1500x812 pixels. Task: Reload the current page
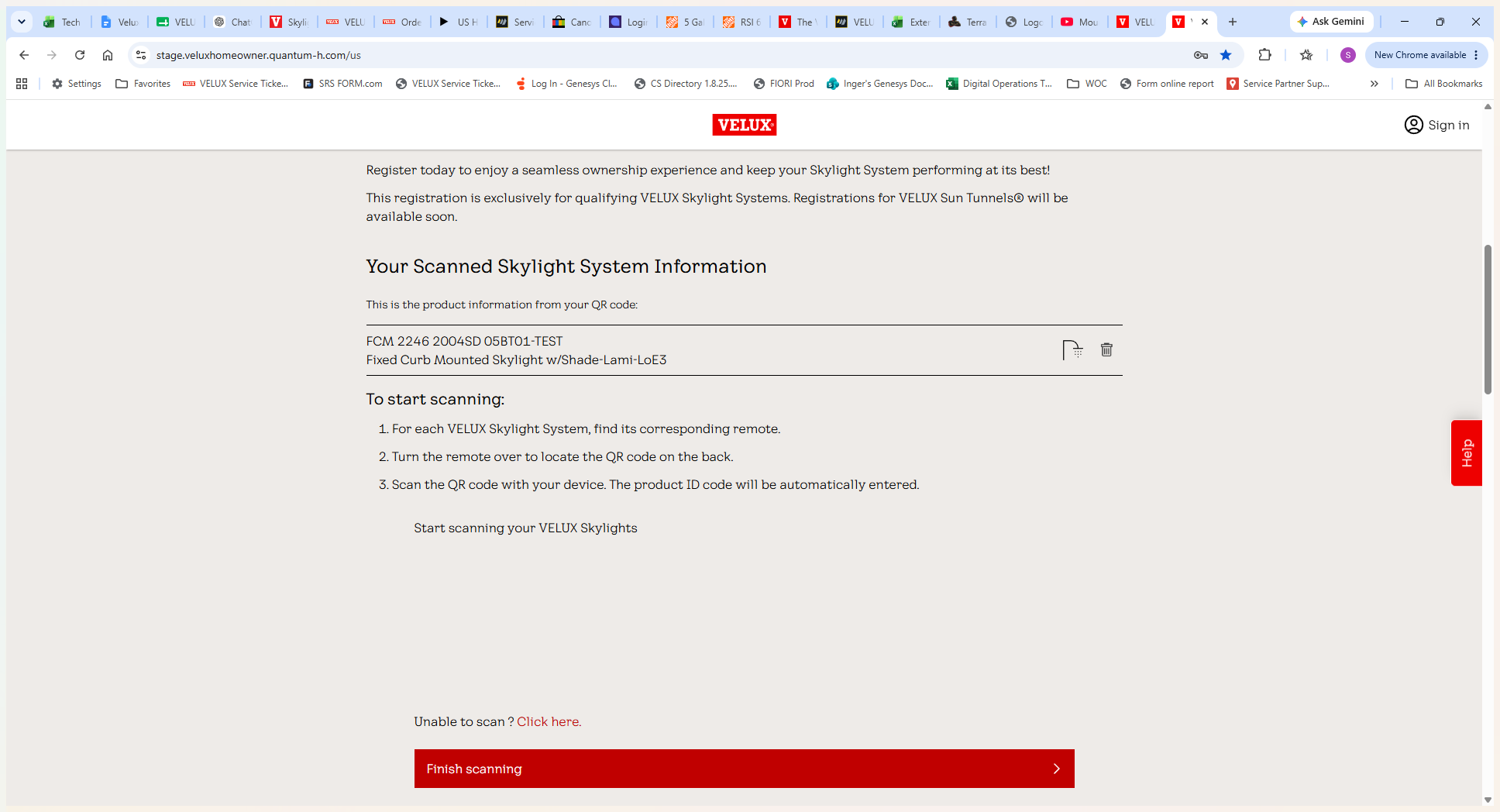coord(80,55)
